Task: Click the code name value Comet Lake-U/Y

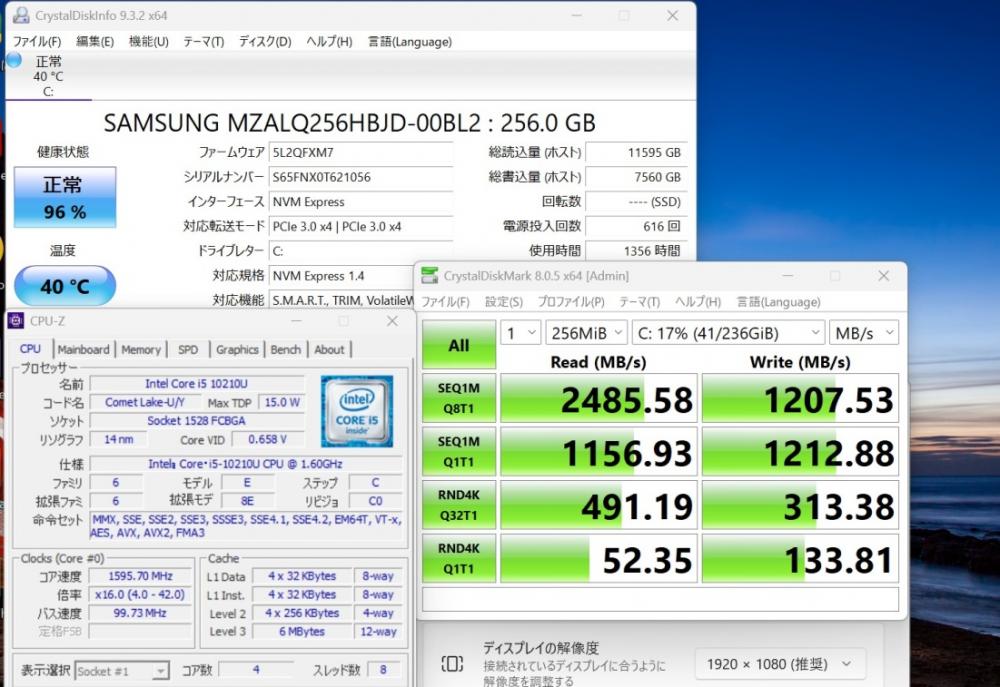Action: tap(145, 403)
